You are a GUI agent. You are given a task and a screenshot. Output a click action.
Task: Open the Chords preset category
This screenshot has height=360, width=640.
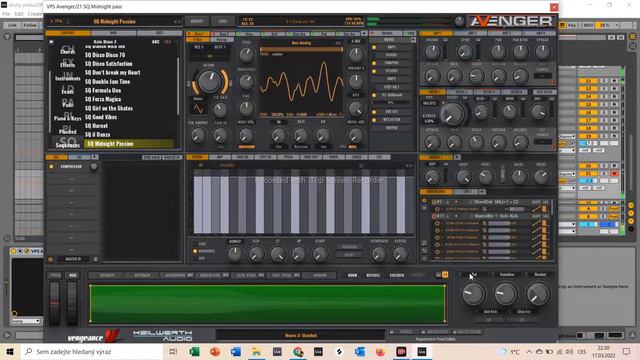tap(68, 51)
